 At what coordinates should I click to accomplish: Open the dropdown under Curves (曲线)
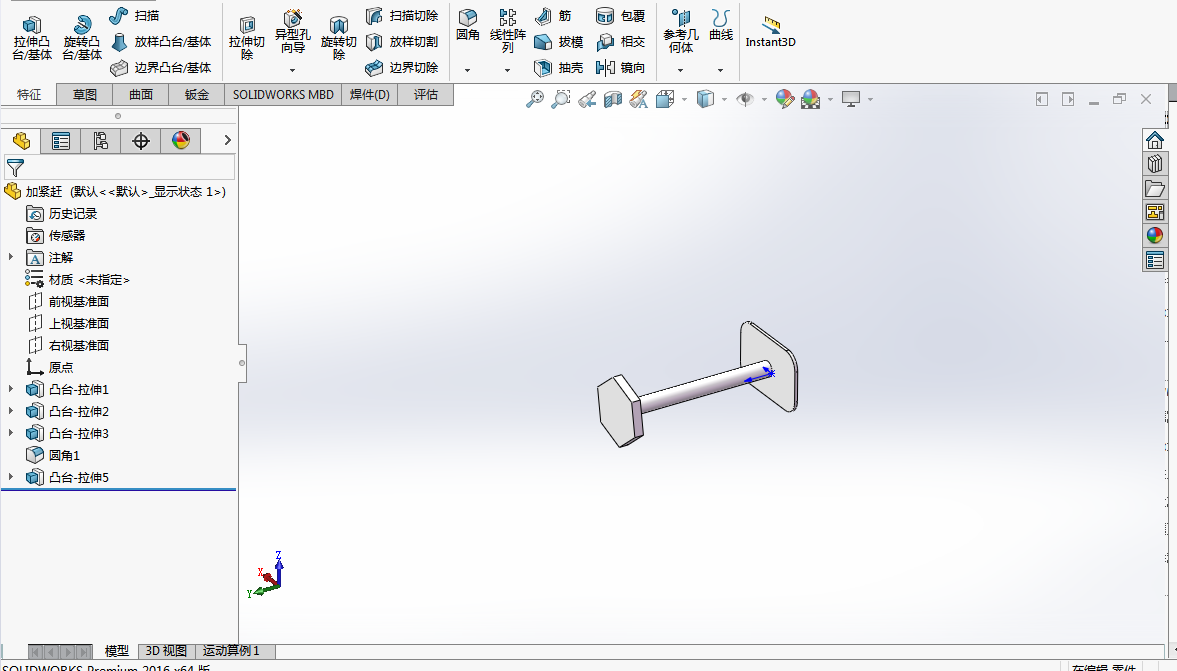pos(721,71)
